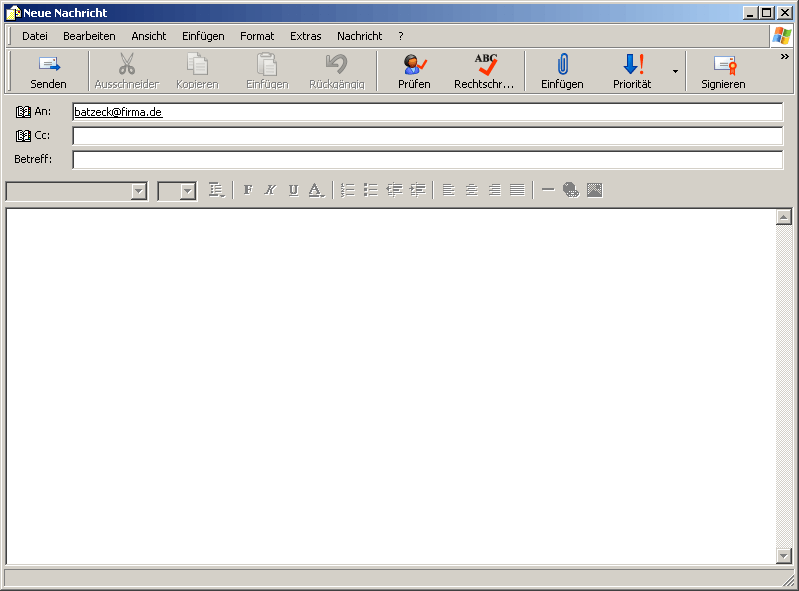Toggle italic formatting button K

tap(270, 190)
